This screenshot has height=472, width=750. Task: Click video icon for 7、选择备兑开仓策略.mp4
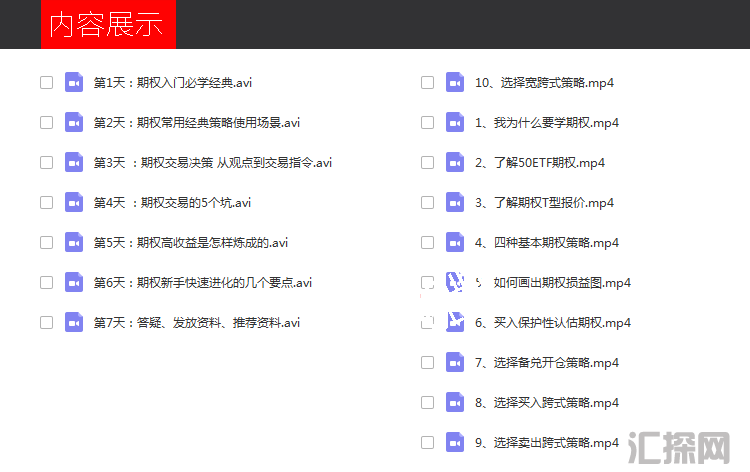(455, 362)
